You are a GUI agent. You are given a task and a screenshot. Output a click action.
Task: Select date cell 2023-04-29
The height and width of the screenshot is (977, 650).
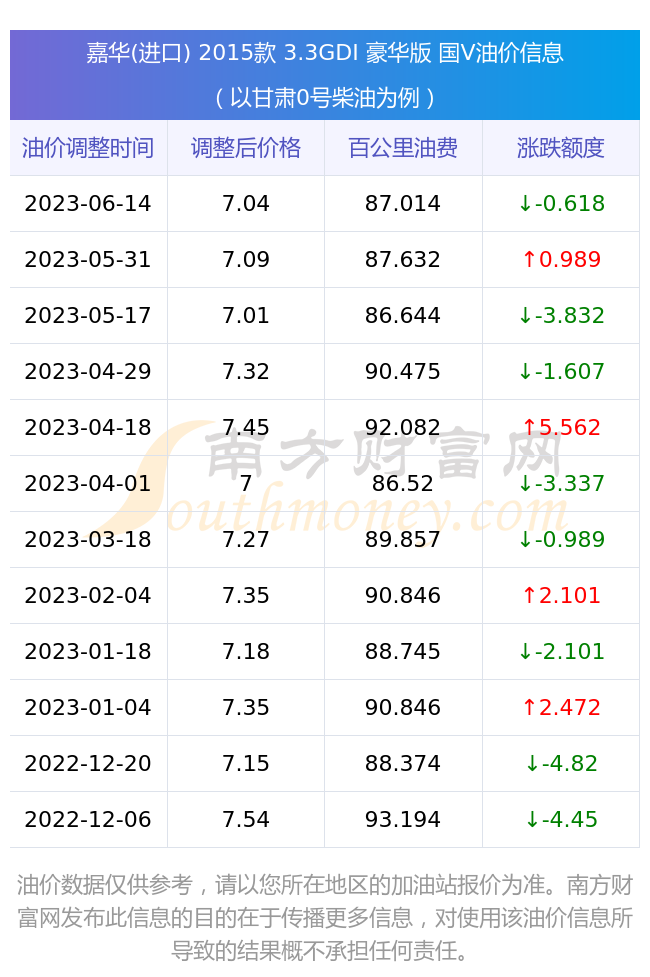[88, 372]
